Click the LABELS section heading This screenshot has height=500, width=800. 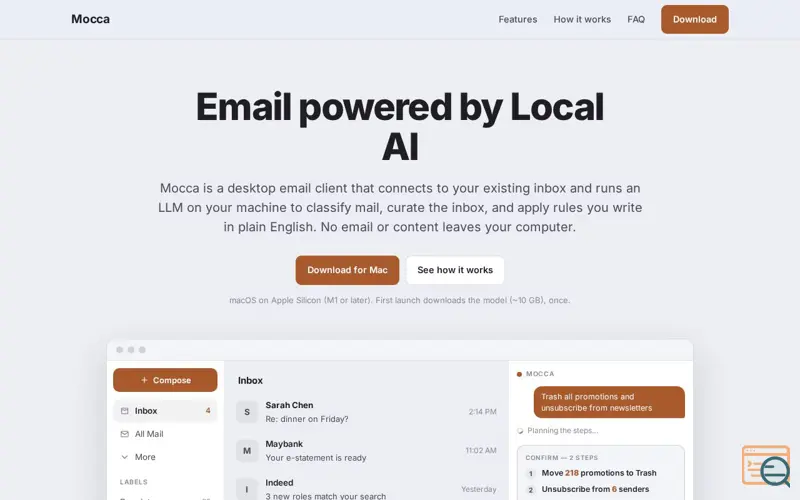[x=134, y=482]
